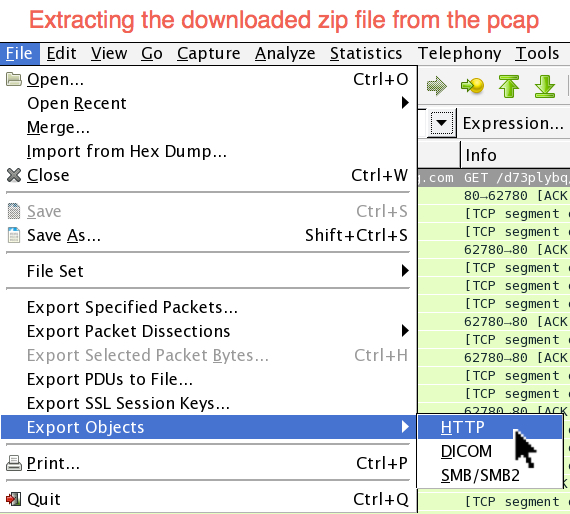570x514 pixels.
Task: Open the View menu
Action: (109, 54)
